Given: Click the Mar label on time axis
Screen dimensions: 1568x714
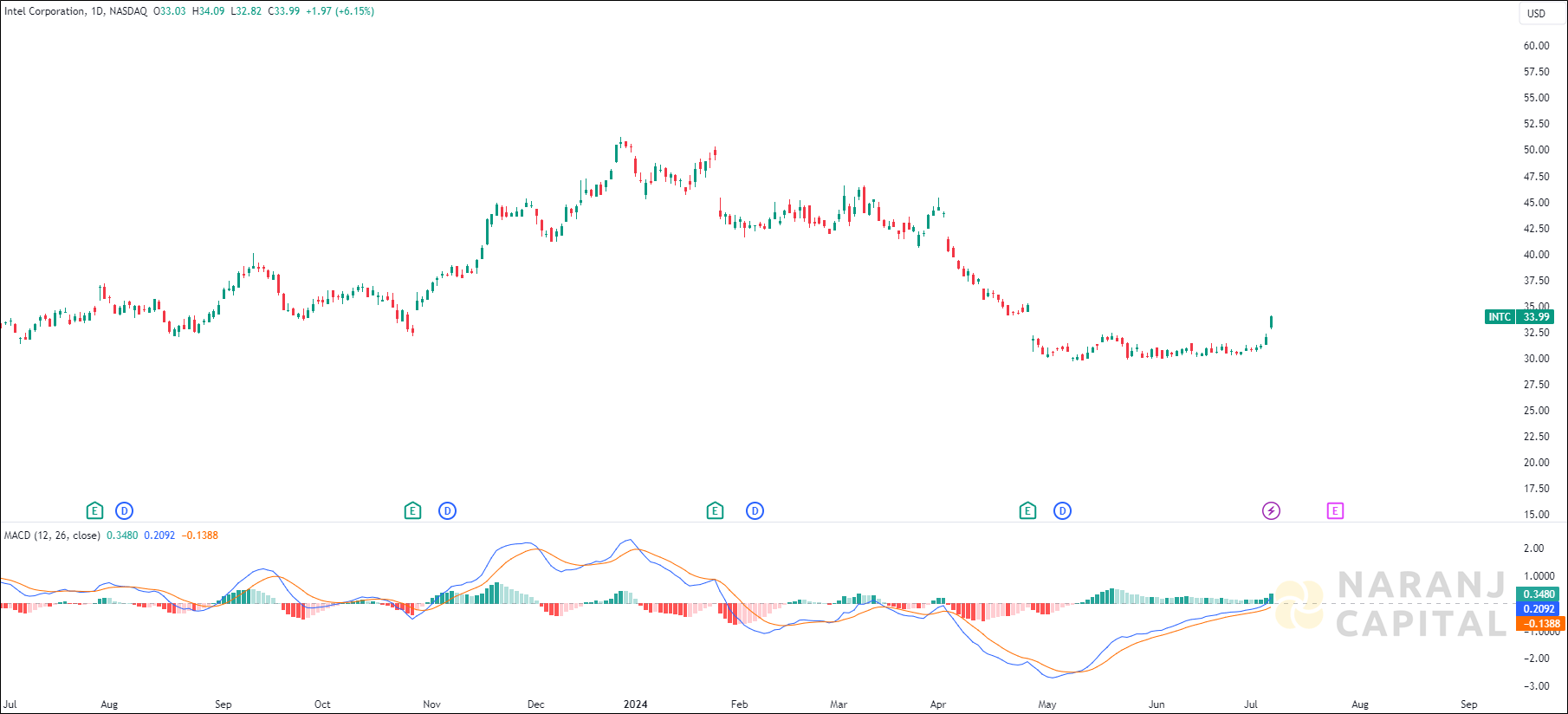Looking at the screenshot, I should [x=839, y=704].
